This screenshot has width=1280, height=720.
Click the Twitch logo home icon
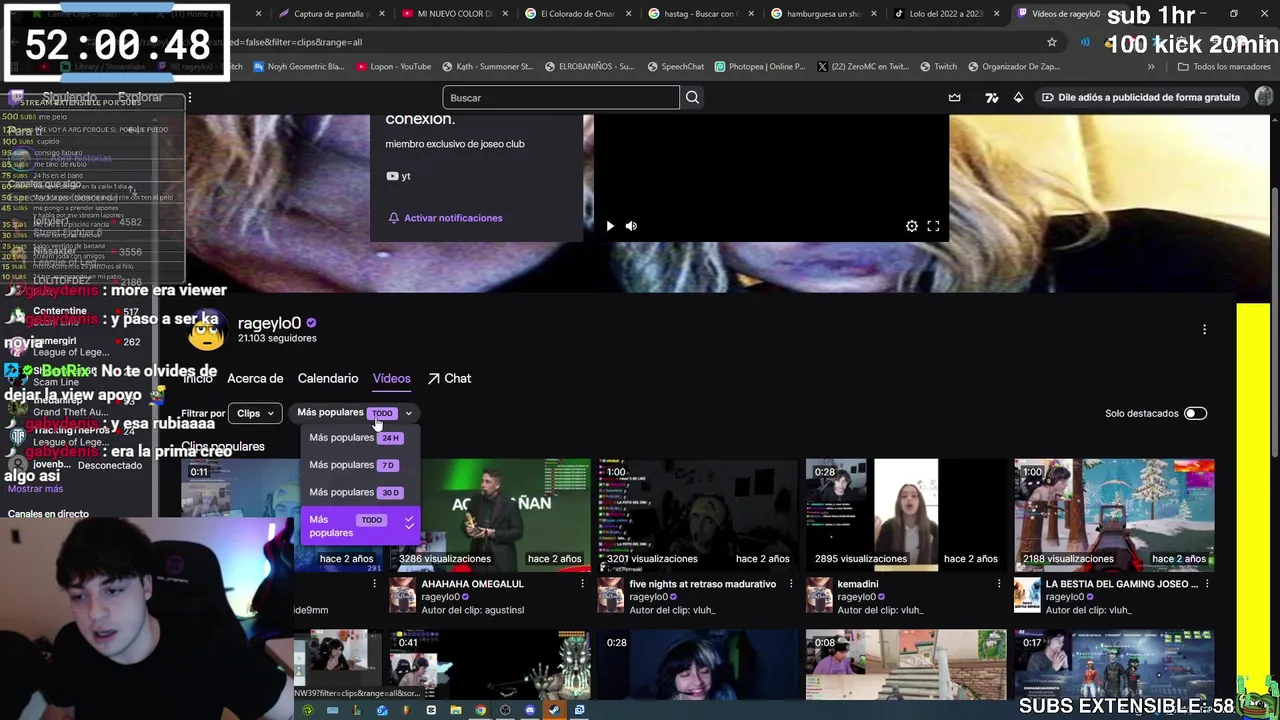pyautogui.click(x=15, y=98)
